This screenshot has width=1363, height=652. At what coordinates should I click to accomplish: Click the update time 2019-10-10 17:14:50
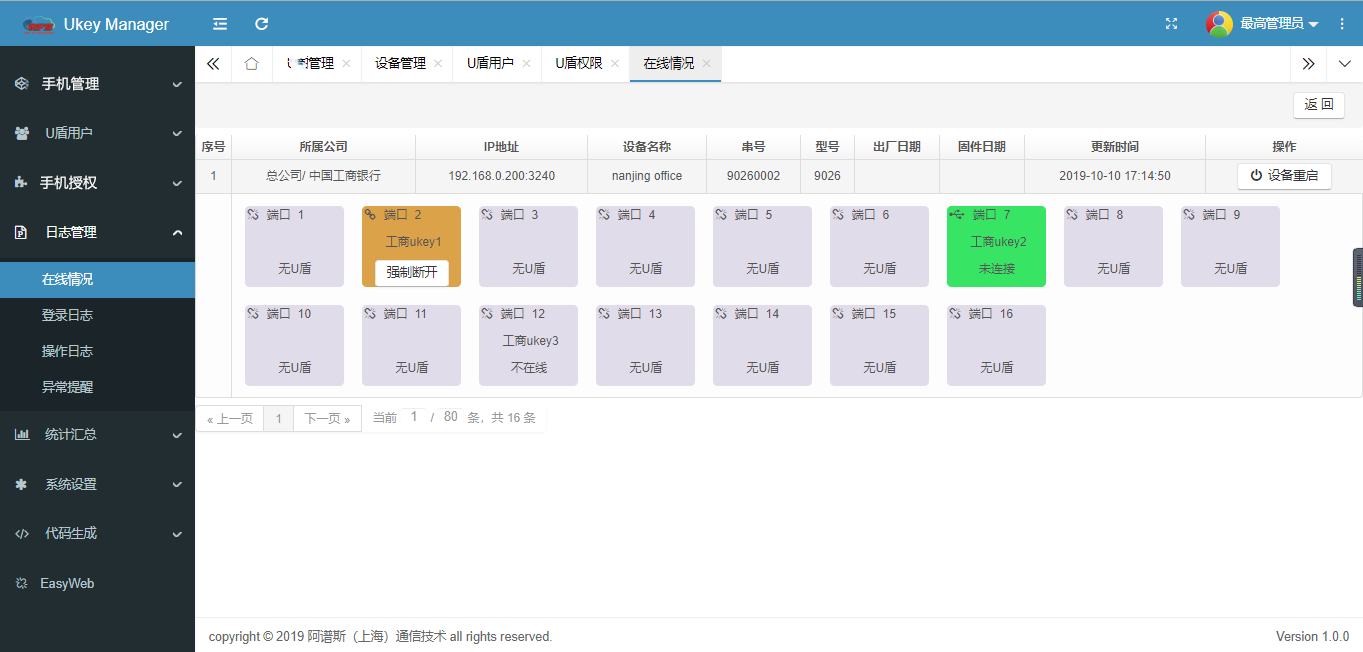pos(1115,176)
